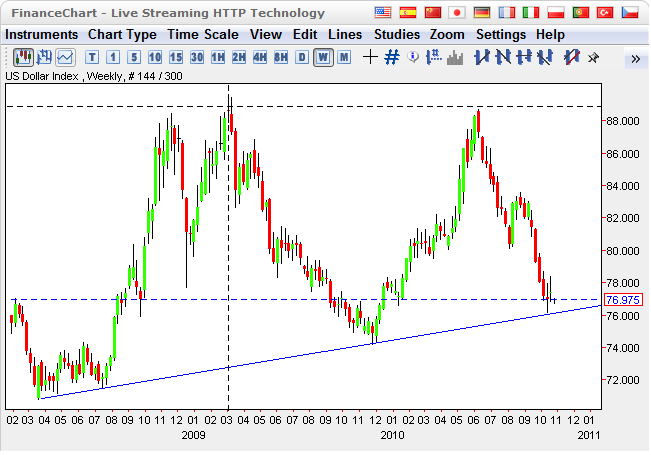Select the bar (OHLC) chart type icon
The height and width of the screenshot is (455, 651).
pyautogui.click(x=44, y=58)
